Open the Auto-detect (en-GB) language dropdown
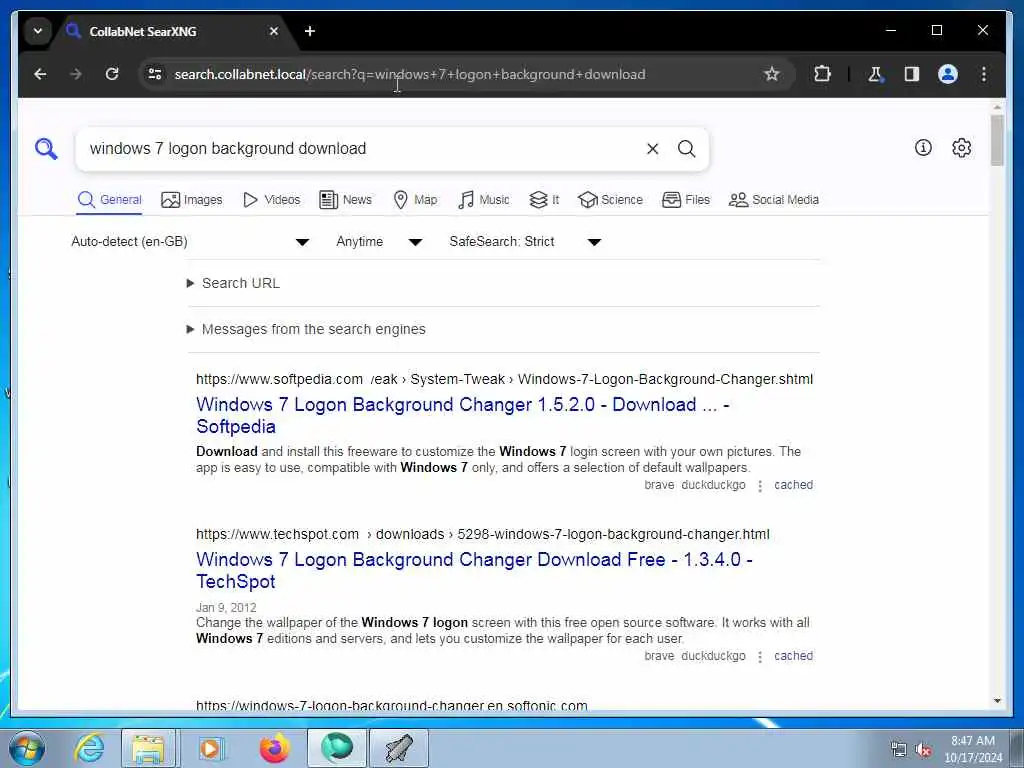1024x768 pixels. coord(189,242)
